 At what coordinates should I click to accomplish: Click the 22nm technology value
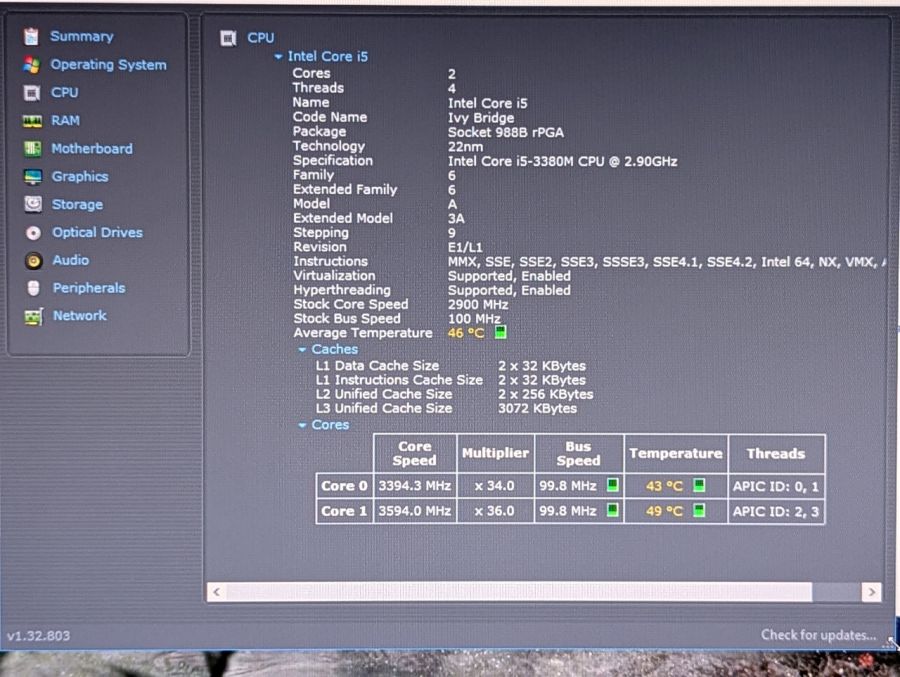(465, 146)
